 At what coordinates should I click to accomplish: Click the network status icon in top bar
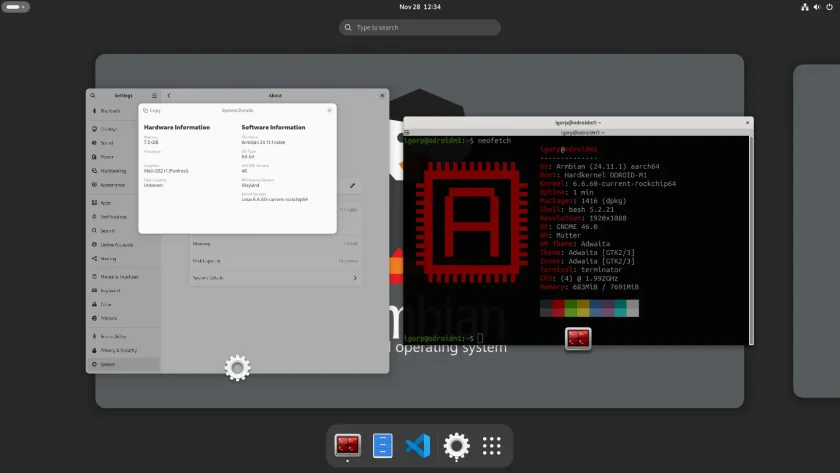coord(805,7)
